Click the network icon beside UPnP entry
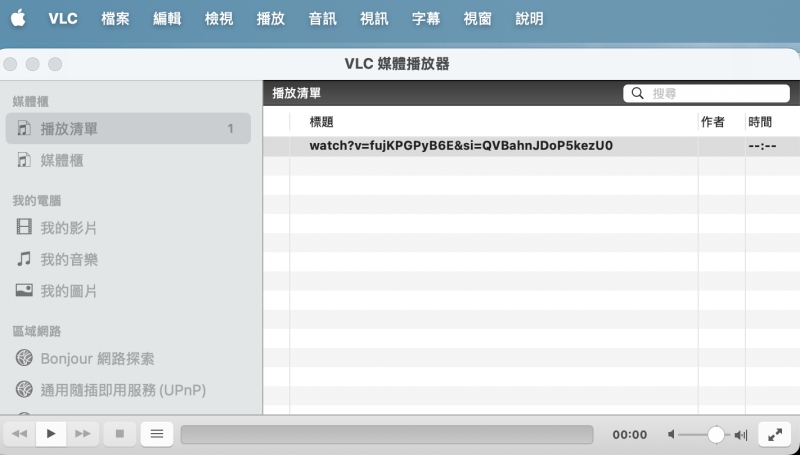 (x=24, y=390)
